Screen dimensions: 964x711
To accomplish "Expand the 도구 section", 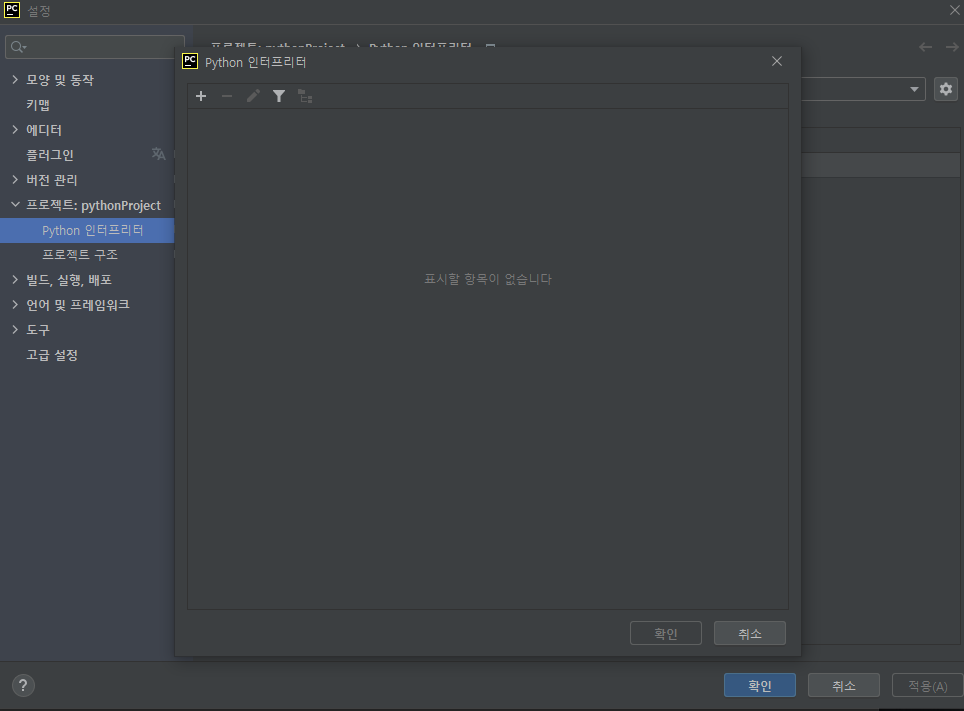I will (x=15, y=330).
